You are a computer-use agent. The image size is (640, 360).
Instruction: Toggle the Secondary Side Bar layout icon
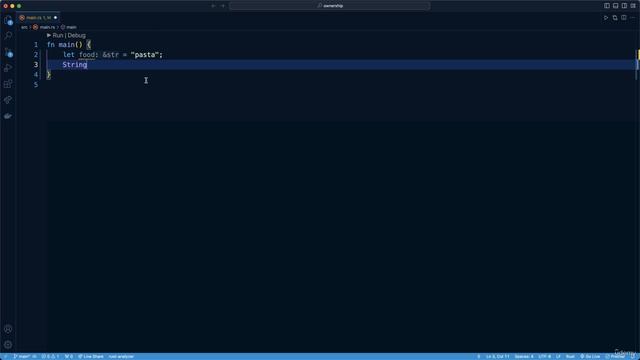coord(624,6)
